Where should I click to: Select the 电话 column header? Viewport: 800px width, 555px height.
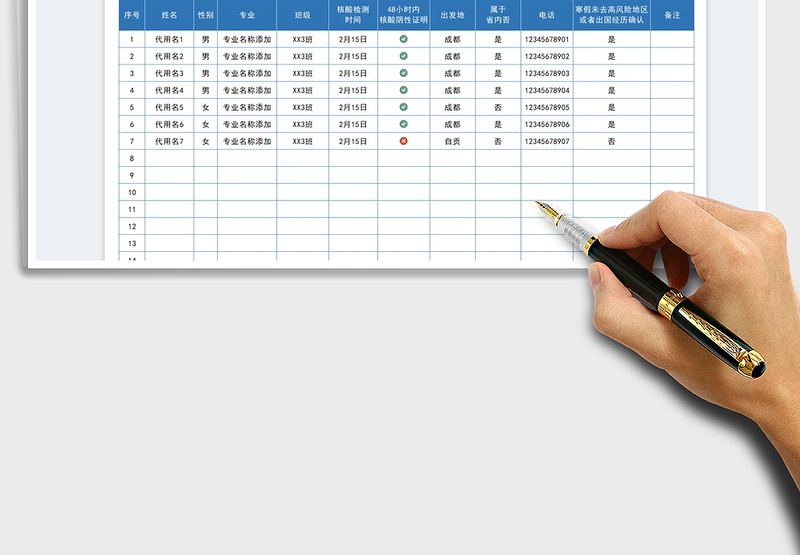click(x=546, y=16)
